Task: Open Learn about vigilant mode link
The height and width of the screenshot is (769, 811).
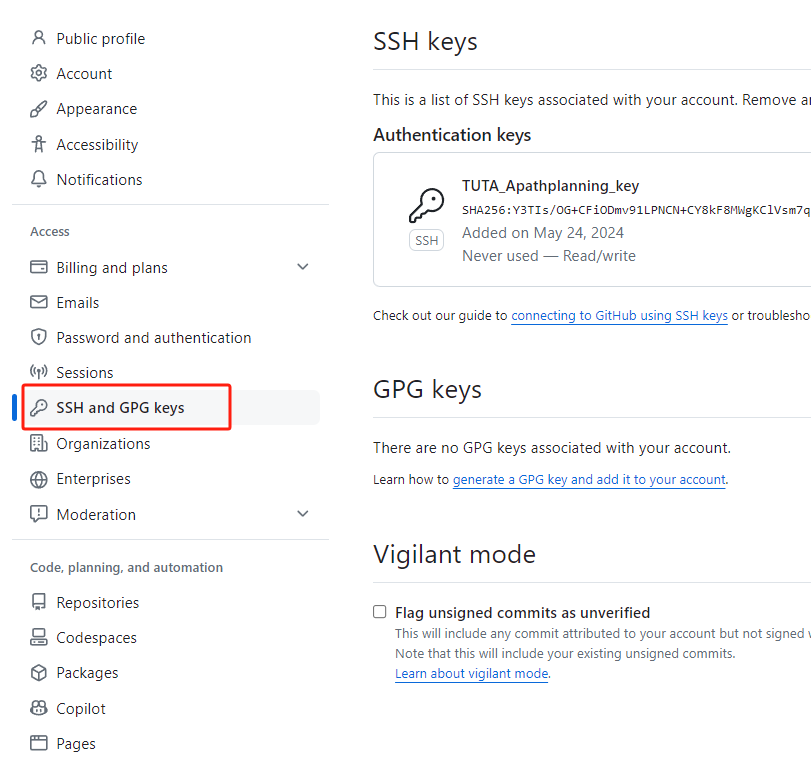Action: pyautogui.click(x=471, y=674)
